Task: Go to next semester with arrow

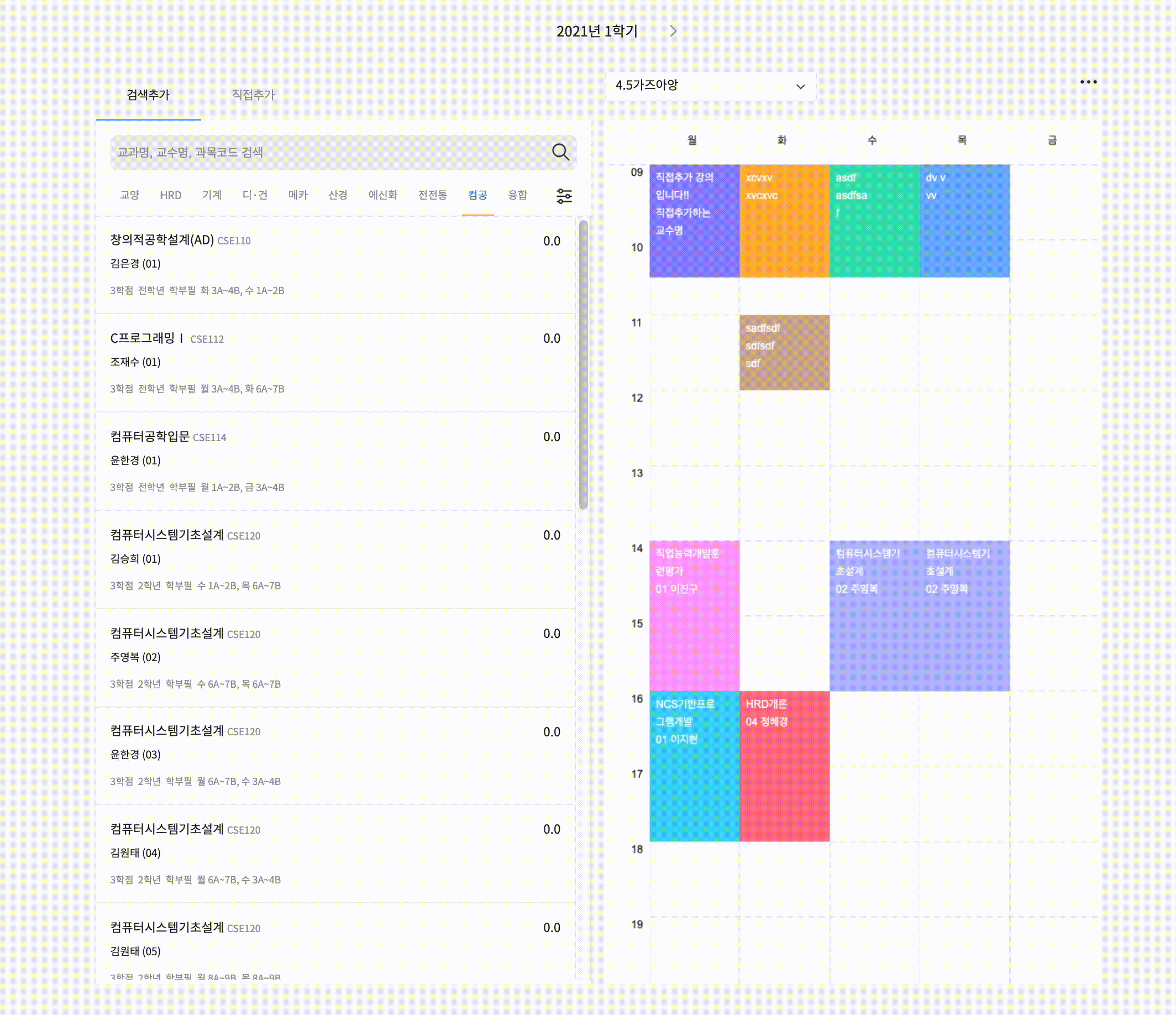Action: pos(673,31)
